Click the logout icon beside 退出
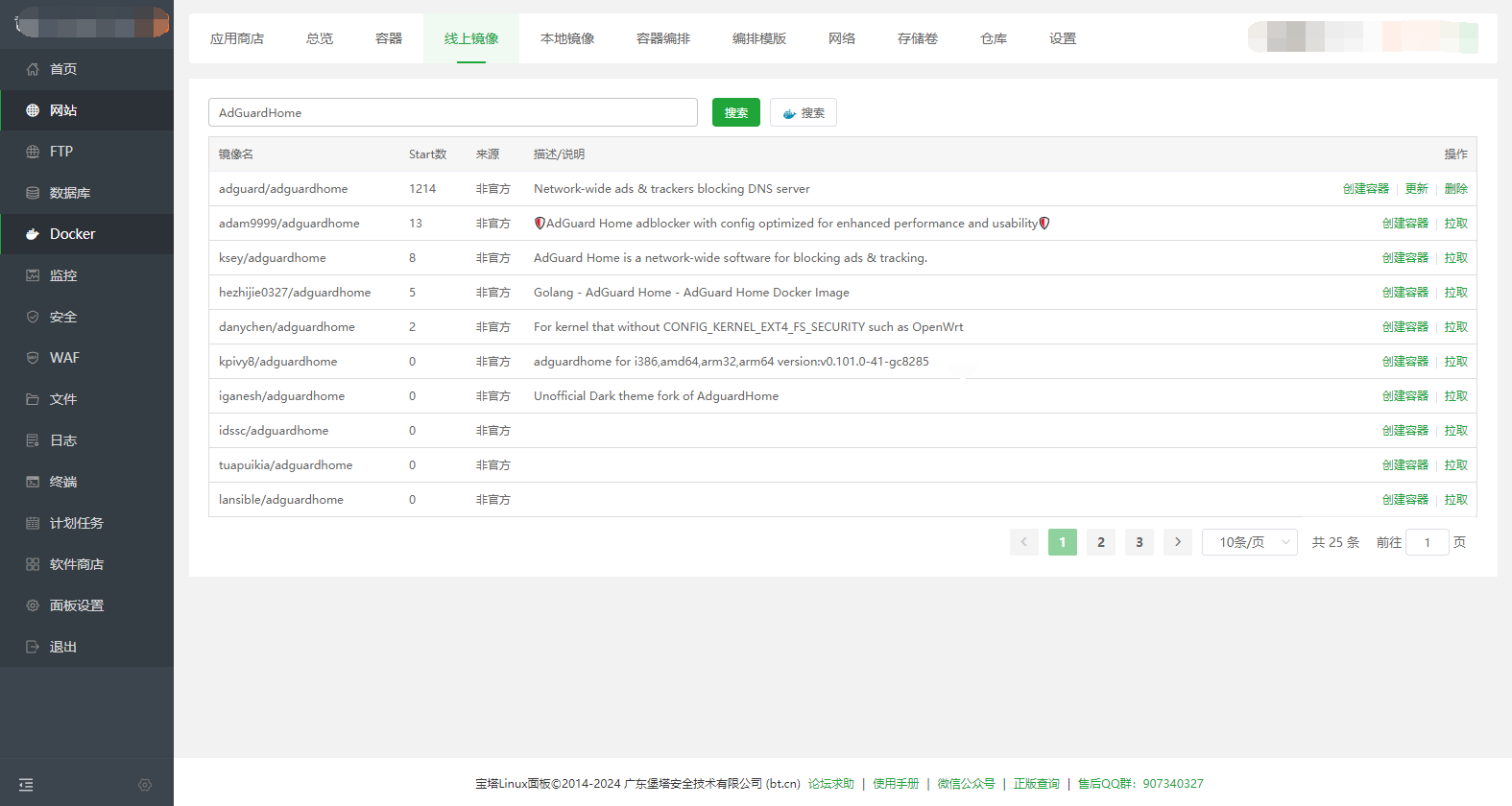 tap(33, 647)
